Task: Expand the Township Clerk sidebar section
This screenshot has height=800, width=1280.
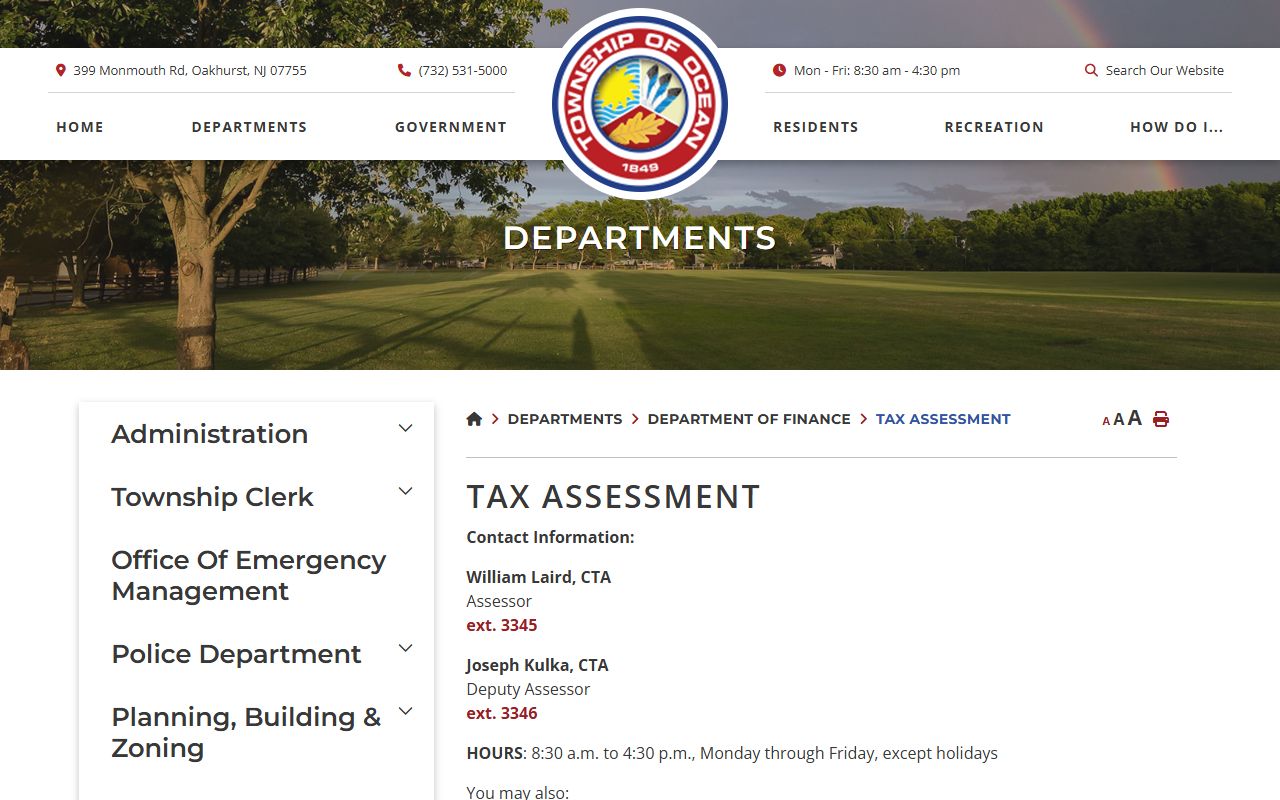Action: click(x=405, y=491)
